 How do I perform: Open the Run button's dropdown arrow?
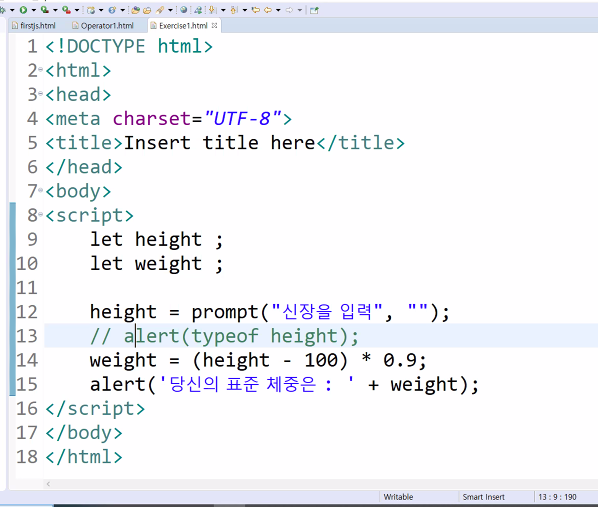point(34,10)
